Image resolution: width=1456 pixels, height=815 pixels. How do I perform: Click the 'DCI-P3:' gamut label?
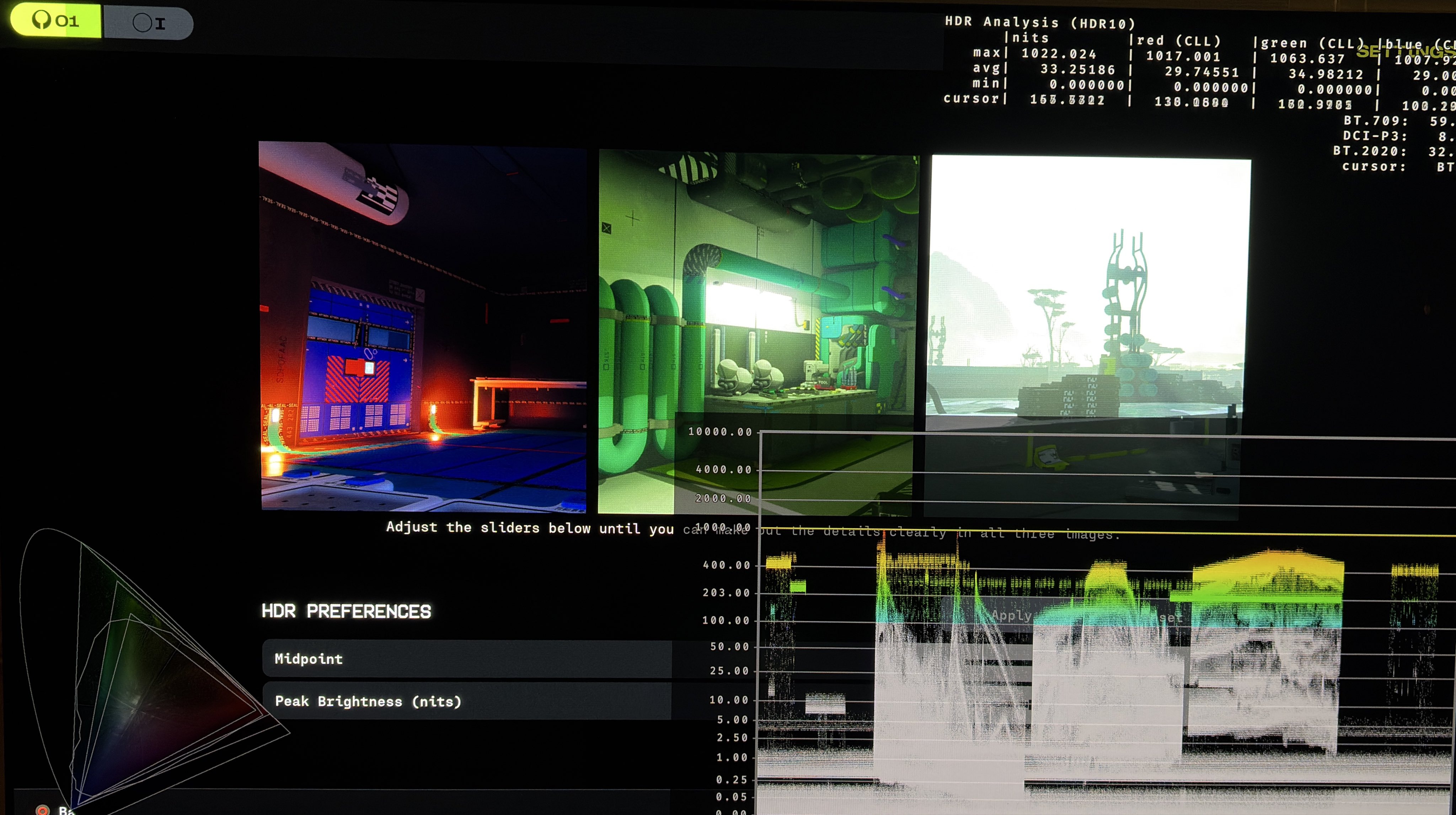click(x=1375, y=136)
